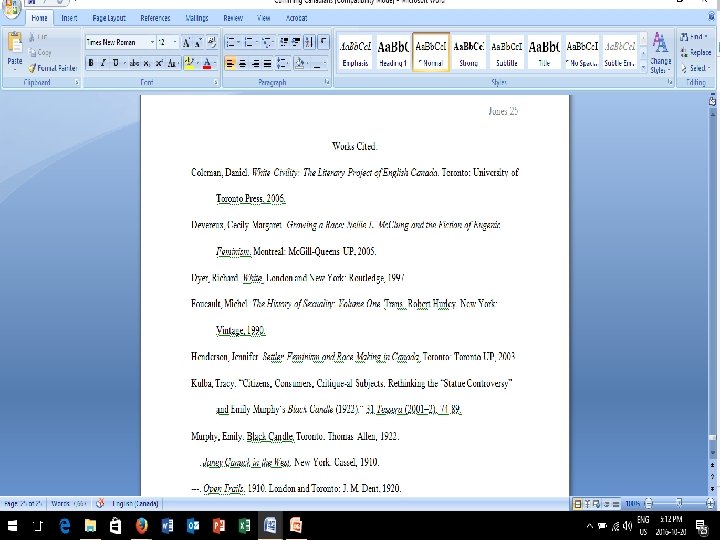
Task: Click the Change Case icon
Action: 173,63
